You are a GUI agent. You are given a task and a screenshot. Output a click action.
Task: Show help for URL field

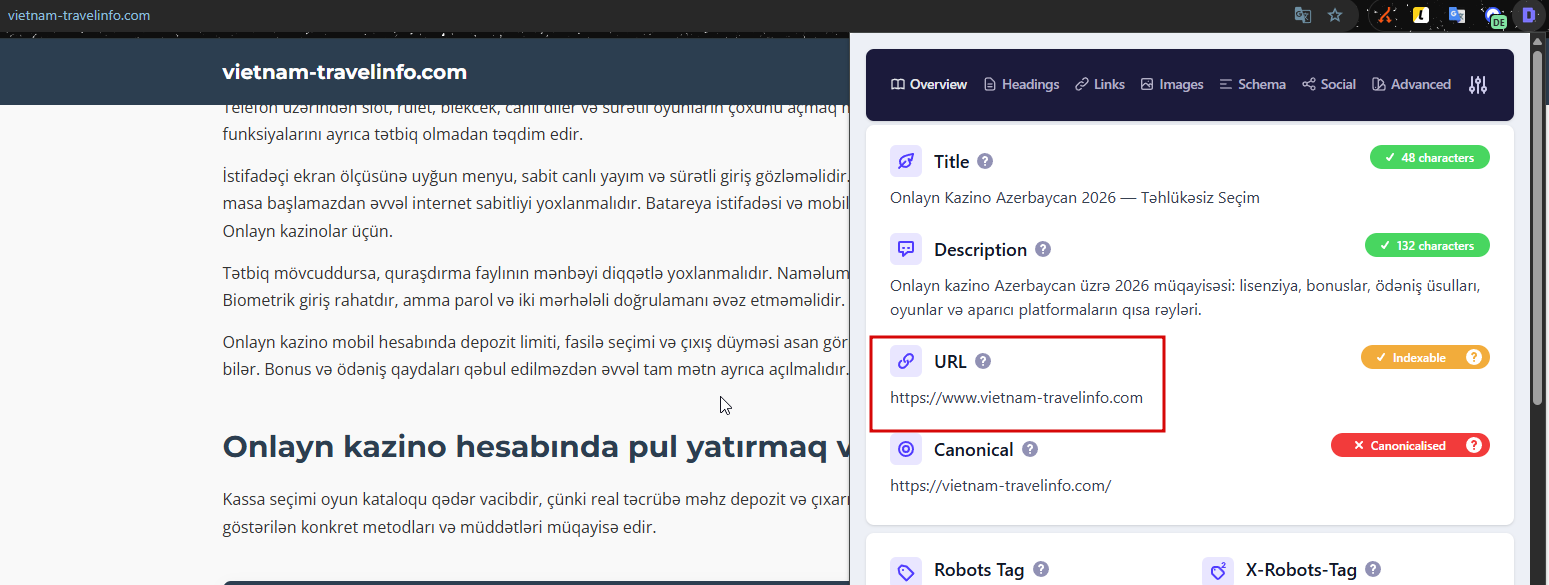[x=983, y=361]
